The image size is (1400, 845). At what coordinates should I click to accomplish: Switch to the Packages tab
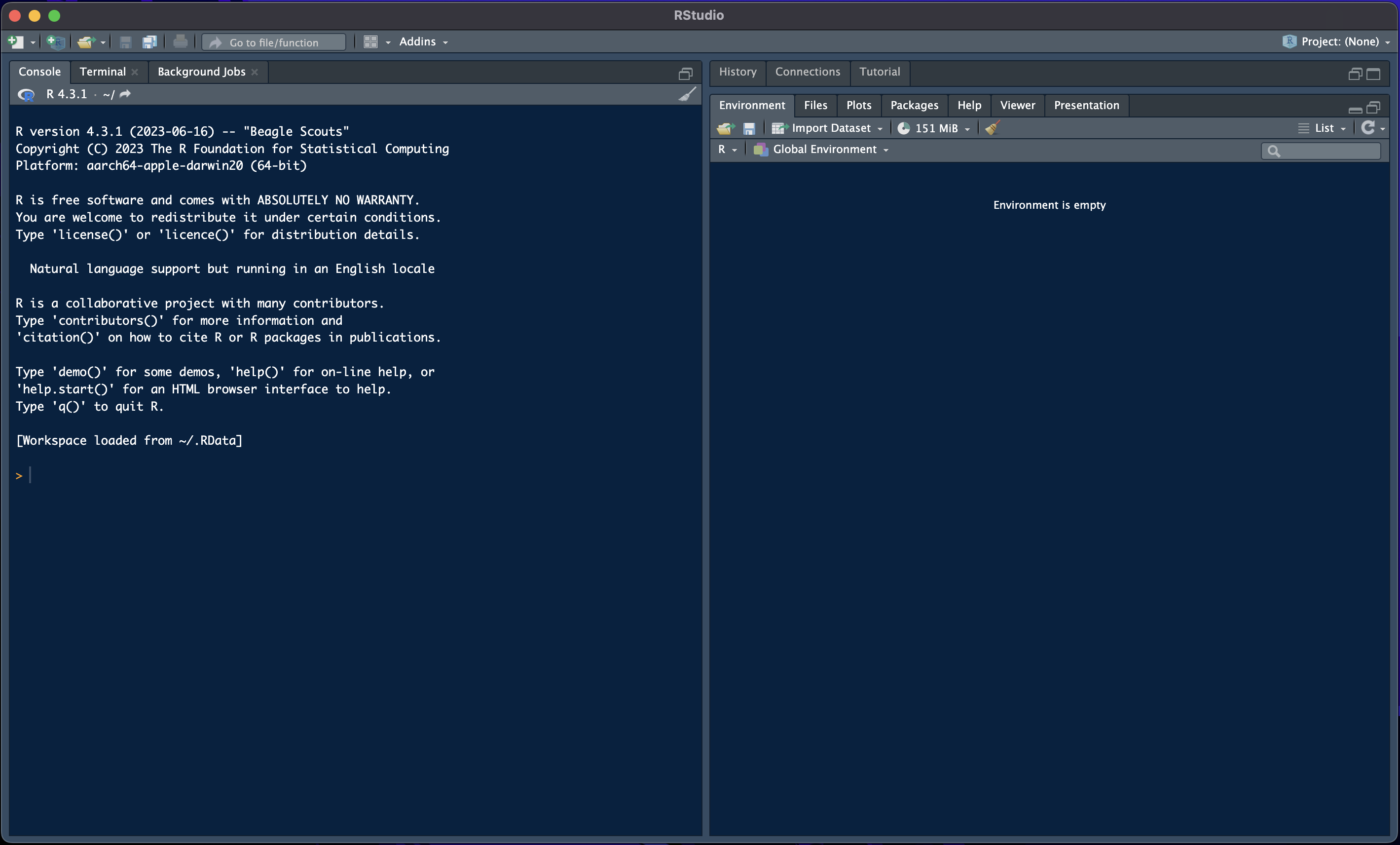914,105
